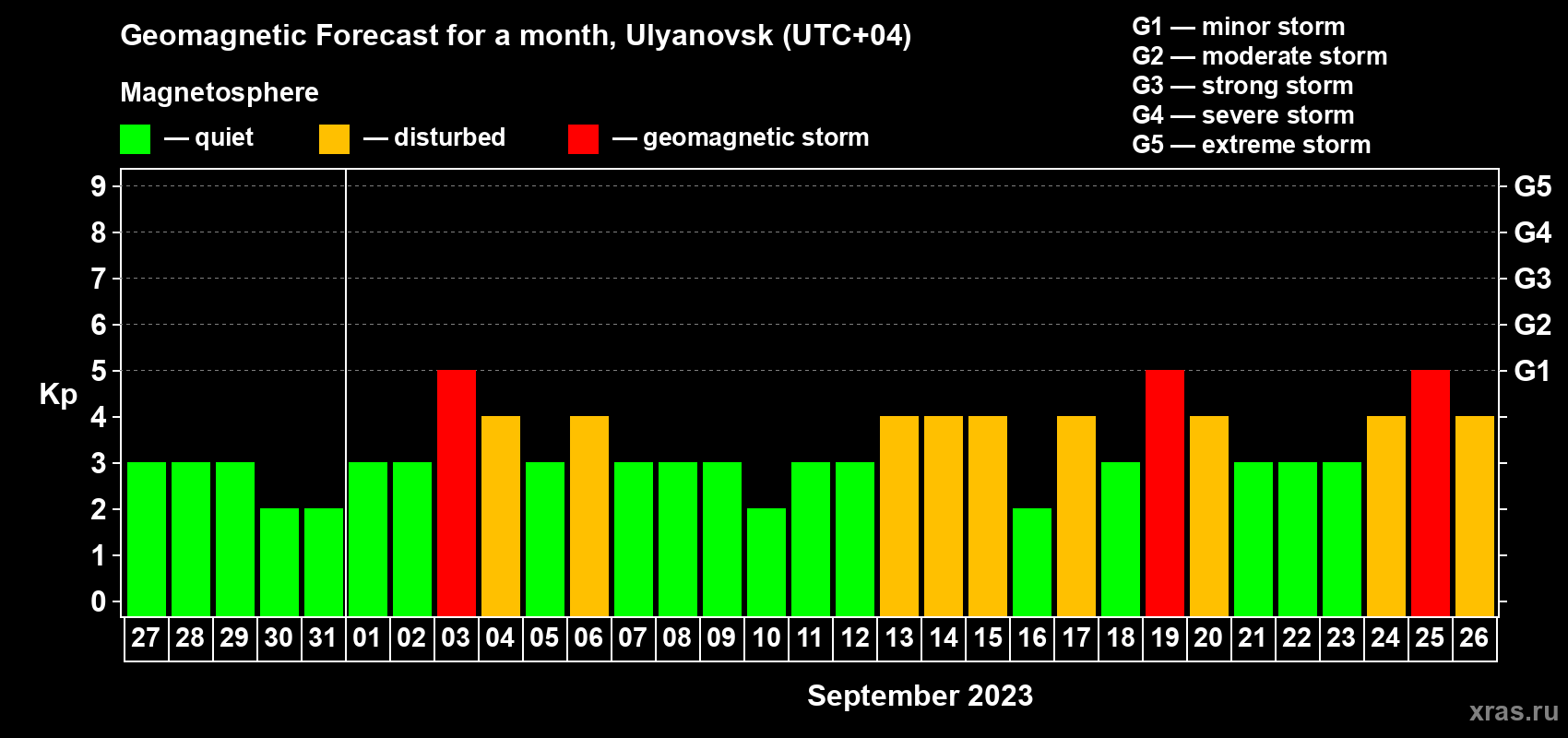The image size is (1568, 738).
Task: Click the date label 25 on the axis
Action: (1430, 638)
